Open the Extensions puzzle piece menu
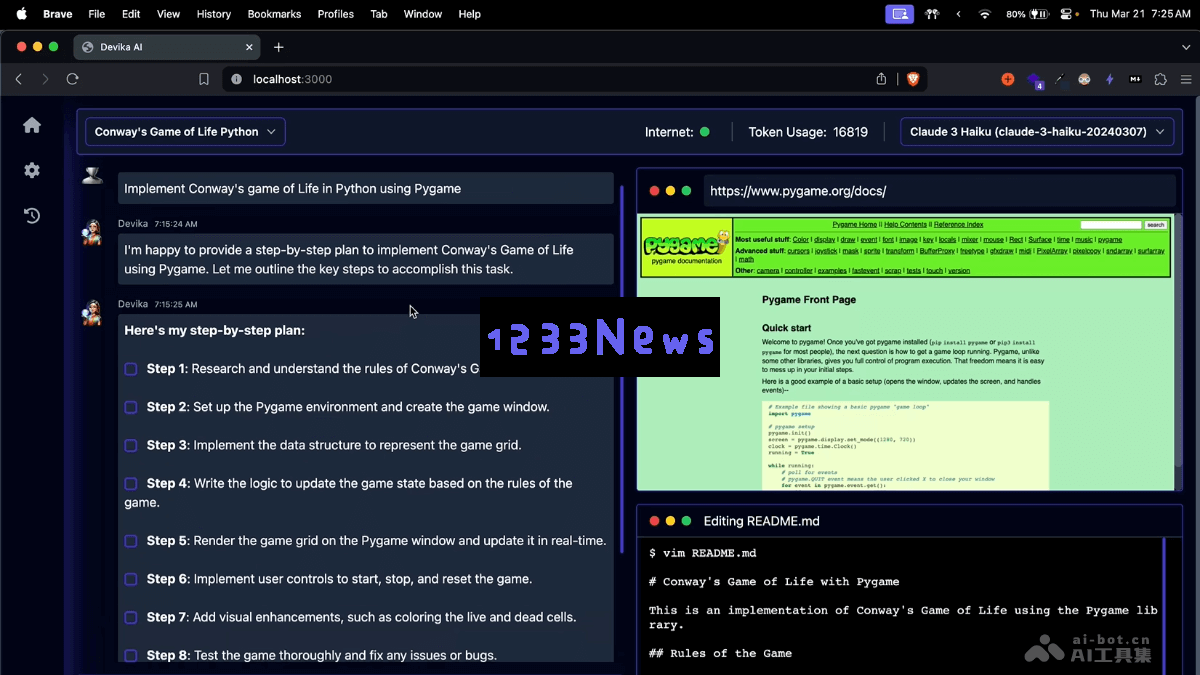 point(1161,79)
